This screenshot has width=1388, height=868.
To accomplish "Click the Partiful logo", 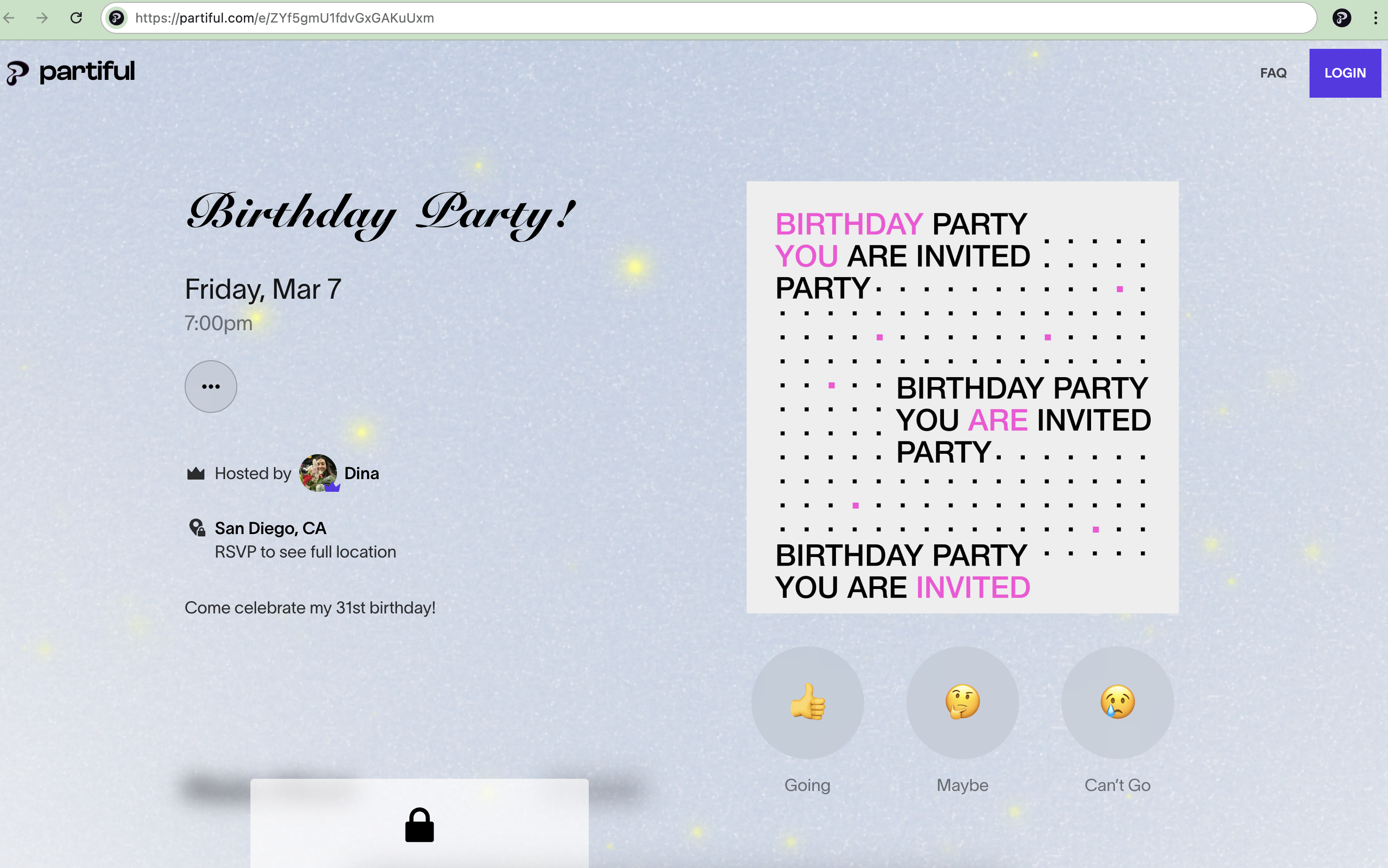I will click(70, 72).
